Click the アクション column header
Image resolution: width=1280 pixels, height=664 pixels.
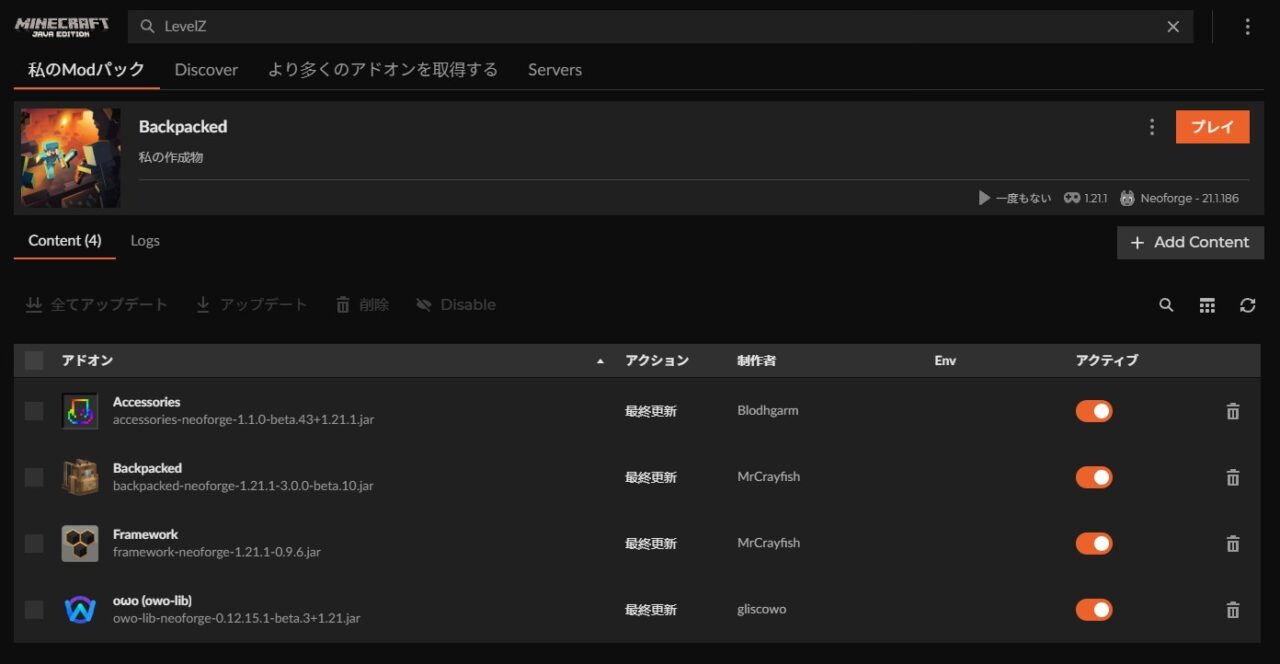[x=657, y=360]
